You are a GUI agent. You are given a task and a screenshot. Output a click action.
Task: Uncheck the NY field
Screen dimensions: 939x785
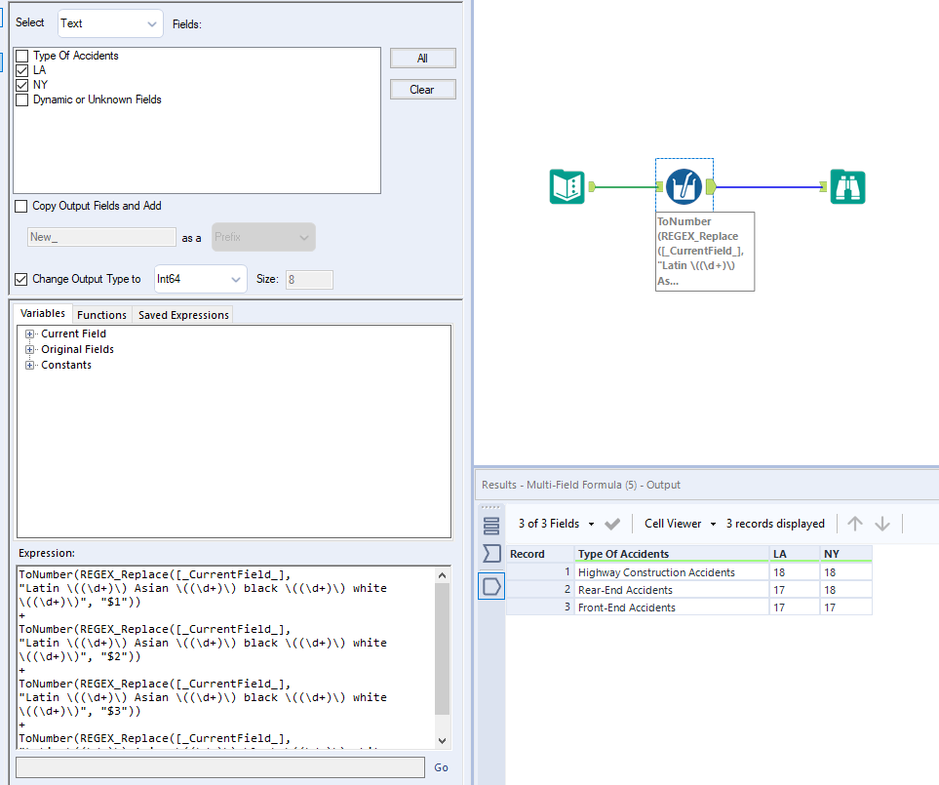[22, 85]
